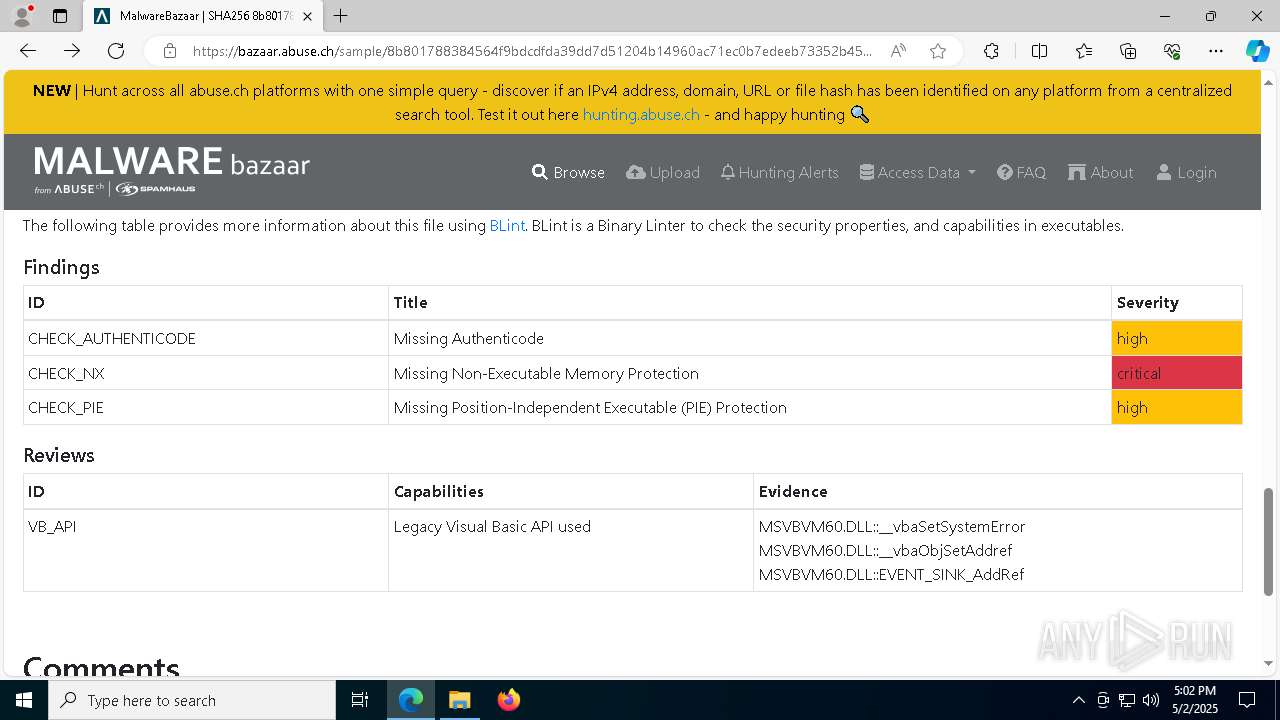Expand the Access Data dropdown

pyautogui.click(x=917, y=172)
